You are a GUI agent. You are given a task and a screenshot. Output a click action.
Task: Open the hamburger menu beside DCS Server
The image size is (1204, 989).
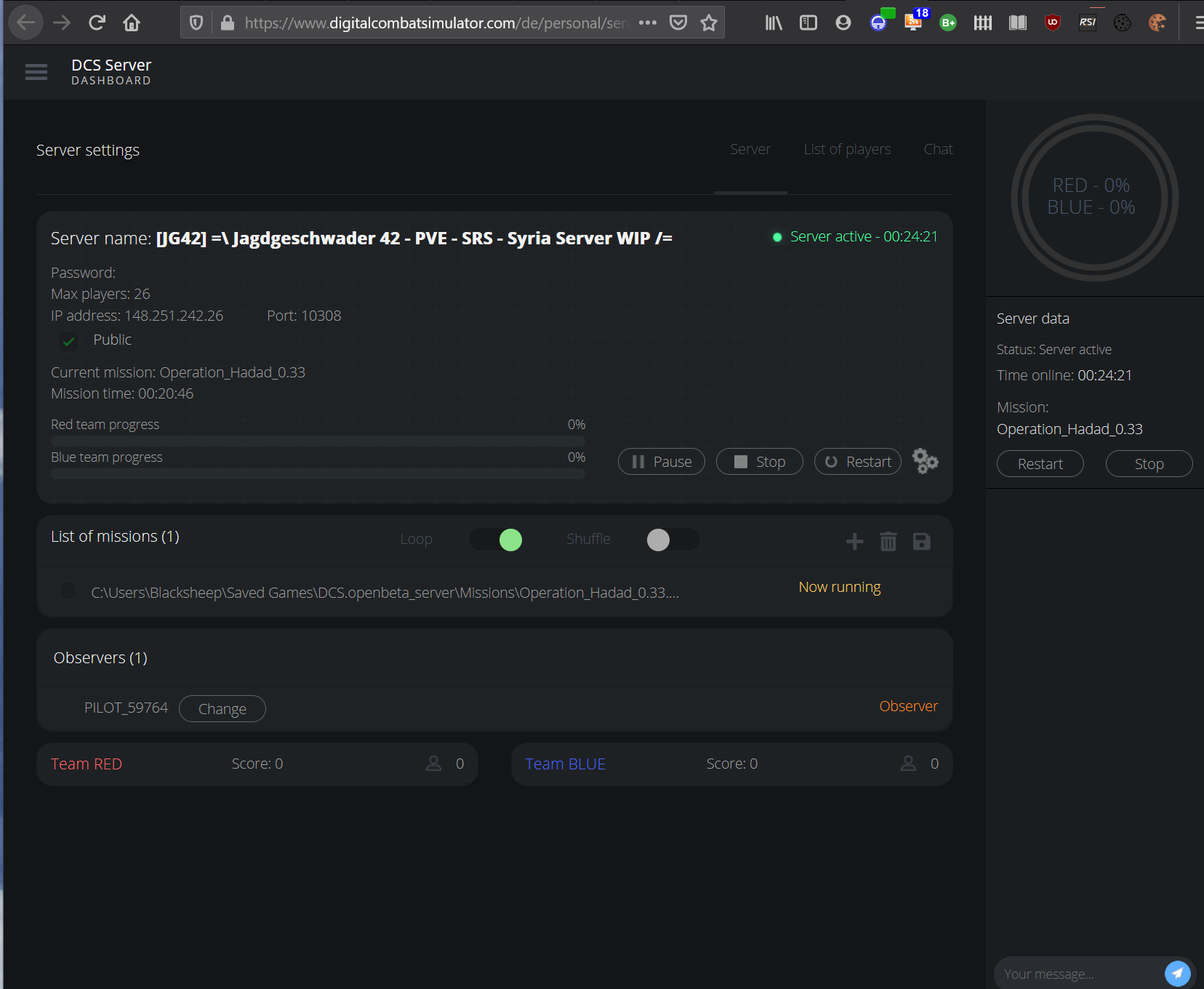tap(36, 72)
